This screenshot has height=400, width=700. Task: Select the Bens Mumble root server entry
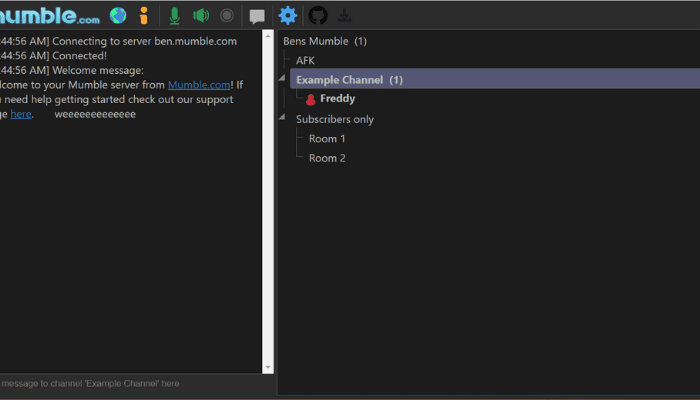pyautogui.click(x=325, y=41)
